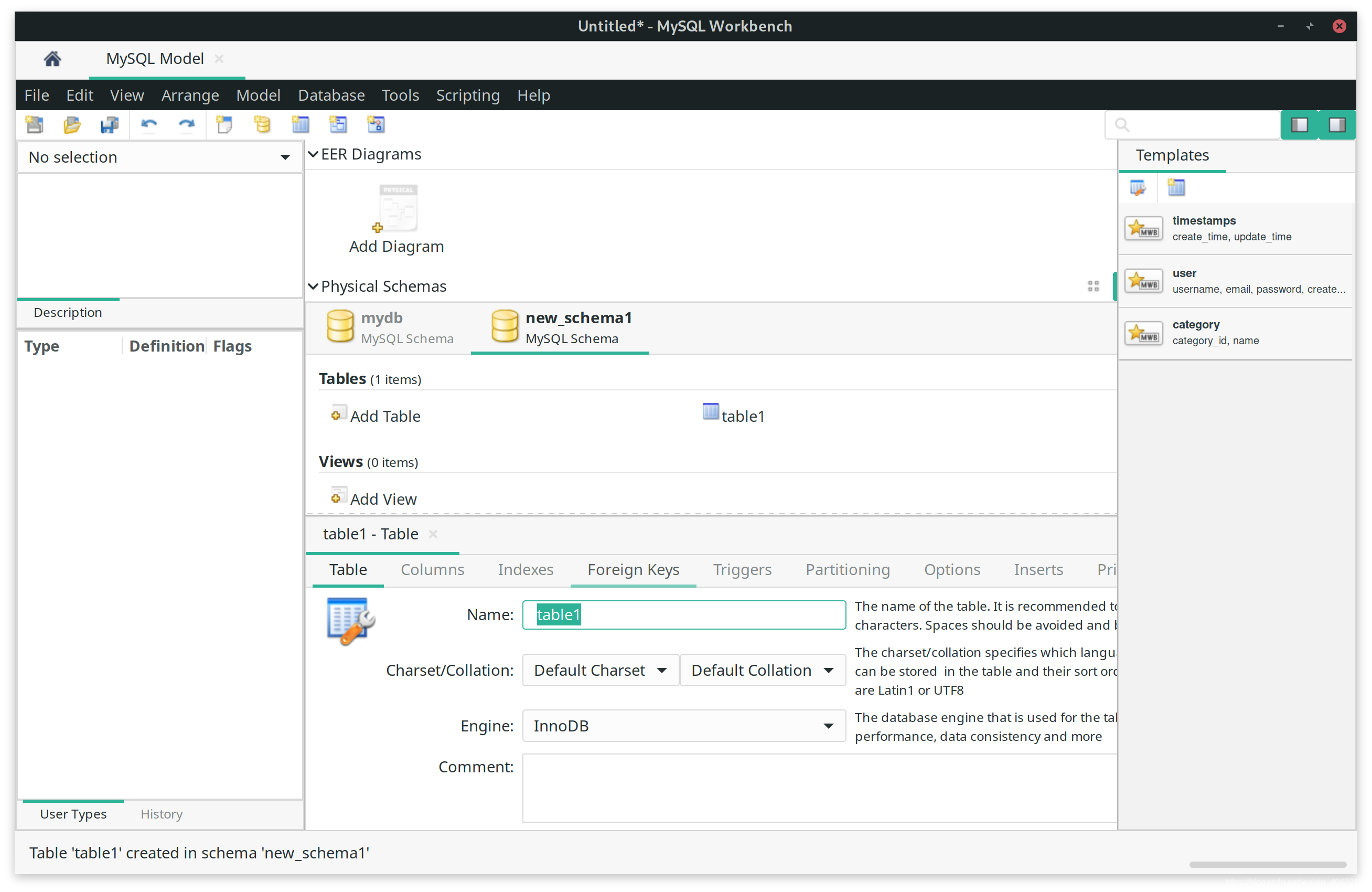Switch to the Inserts tab
The image size is (1372, 892).
coord(1039,570)
